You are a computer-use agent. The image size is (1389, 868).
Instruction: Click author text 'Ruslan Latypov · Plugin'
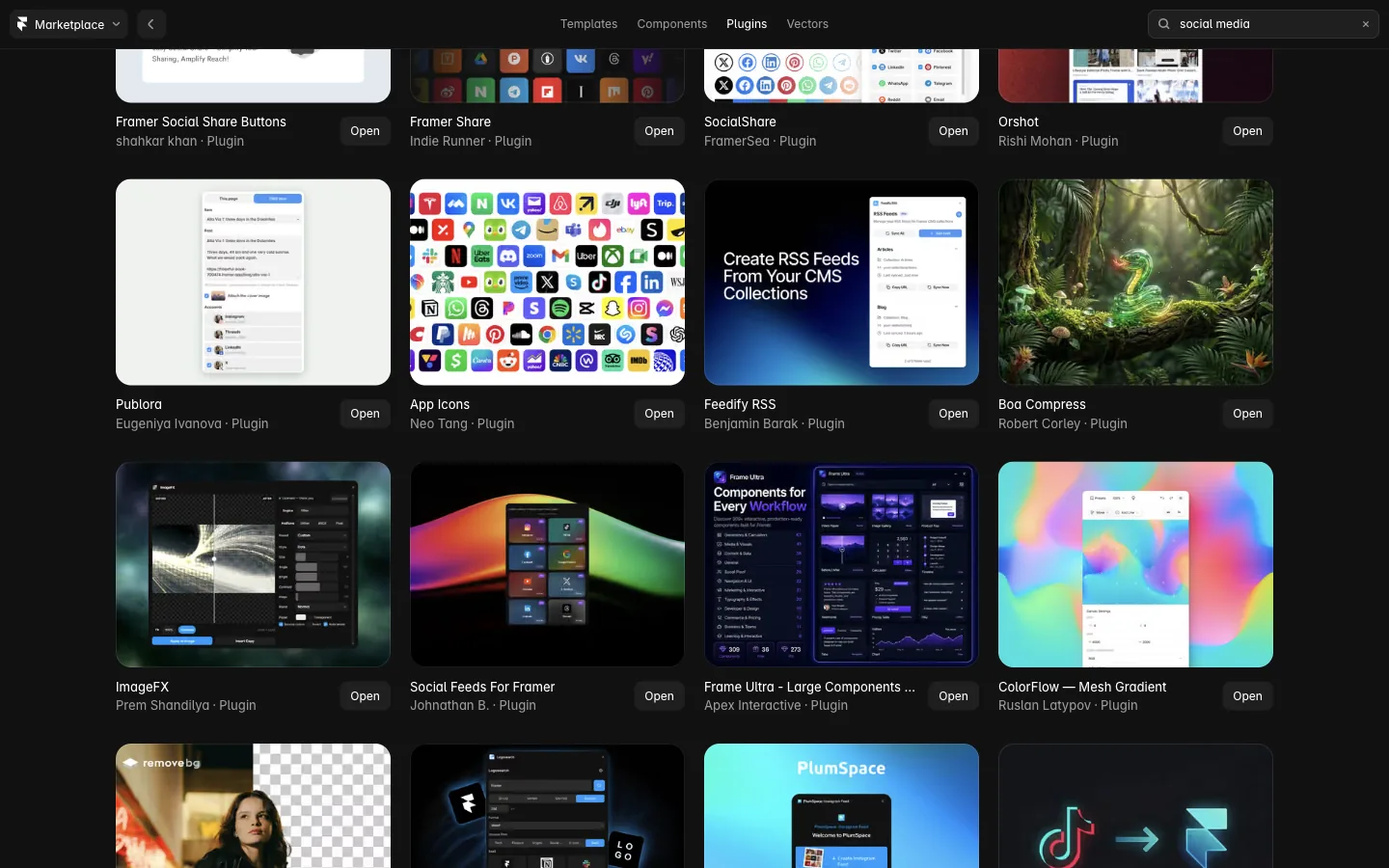pyautogui.click(x=1068, y=705)
